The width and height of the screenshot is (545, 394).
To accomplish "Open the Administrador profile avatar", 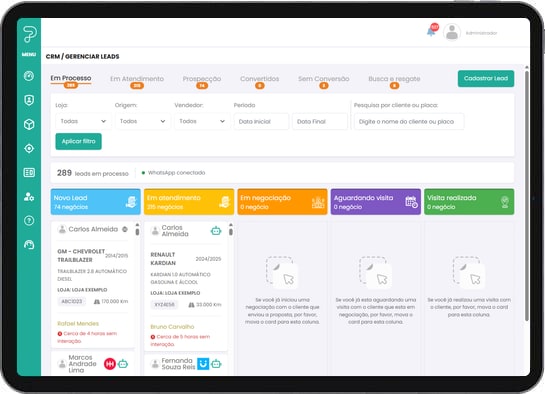I will [452, 33].
